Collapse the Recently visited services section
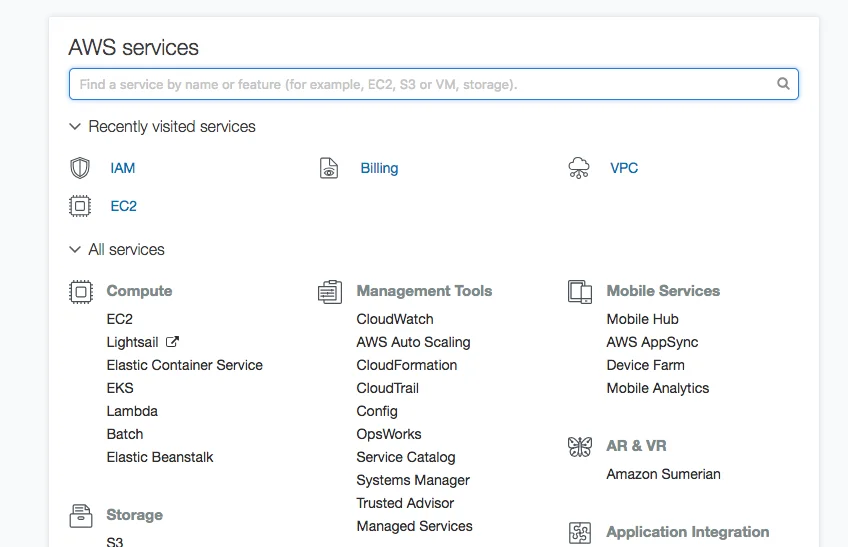This screenshot has height=547, width=848. 75,127
